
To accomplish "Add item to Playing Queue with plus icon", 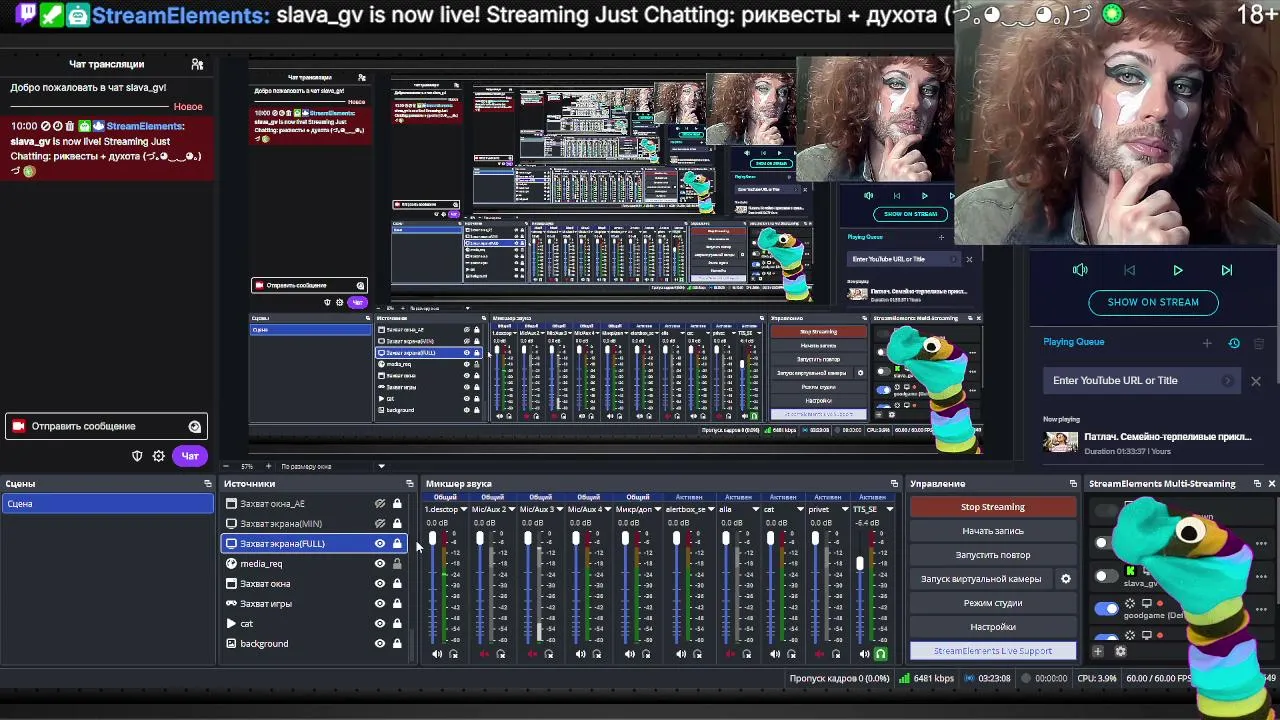I will pyautogui.click(x=1207, y=343).
